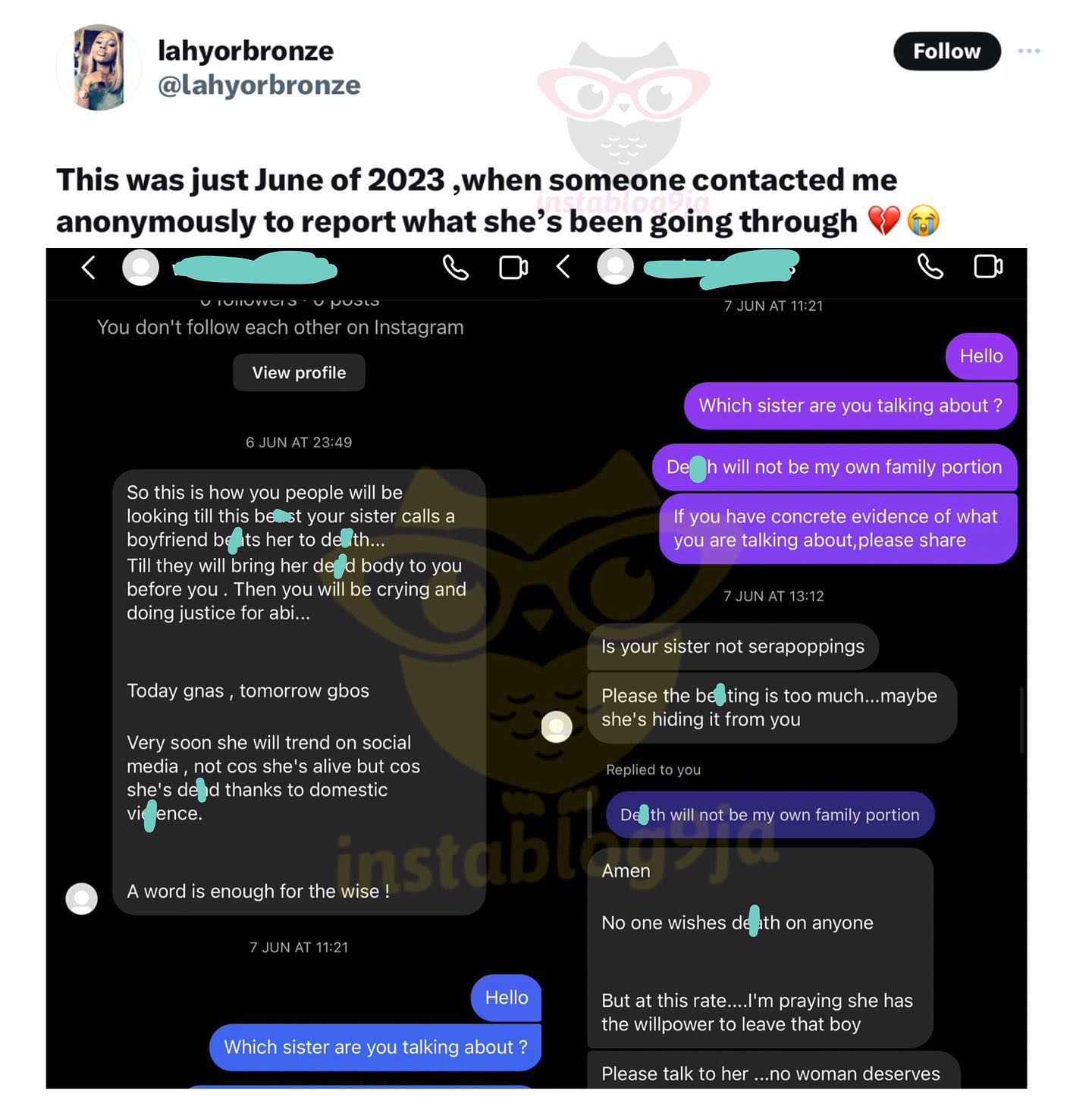Select the 'Is your sister not serapoppings' message

733,647
